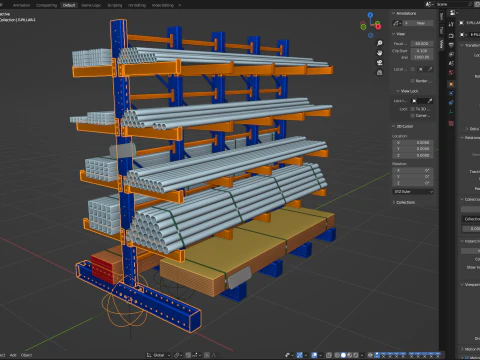This screenshot has width=480, height=360.
Task: Open the Add menu in viewport header
Action: click(x=13, y=355)
